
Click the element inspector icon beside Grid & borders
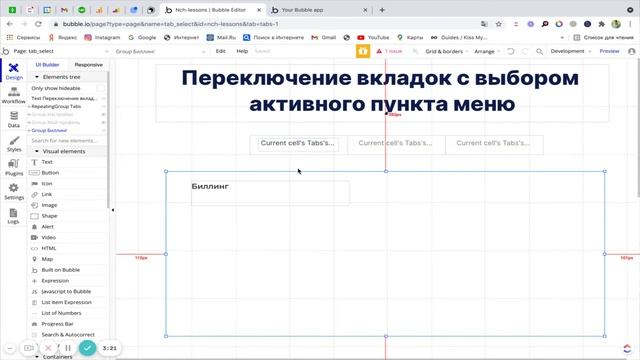(415, 51)
